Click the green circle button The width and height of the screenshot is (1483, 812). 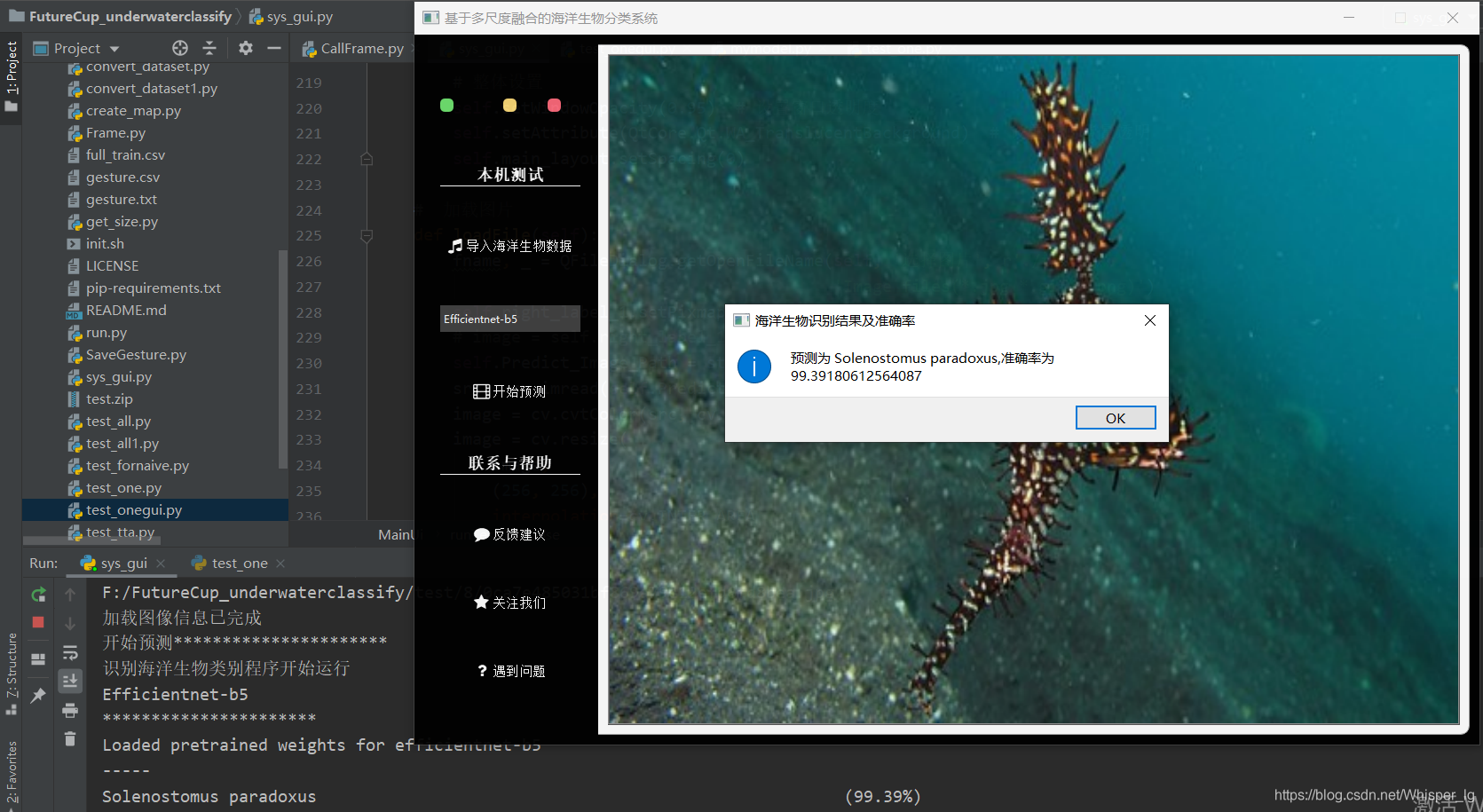[x=447, y=106]
